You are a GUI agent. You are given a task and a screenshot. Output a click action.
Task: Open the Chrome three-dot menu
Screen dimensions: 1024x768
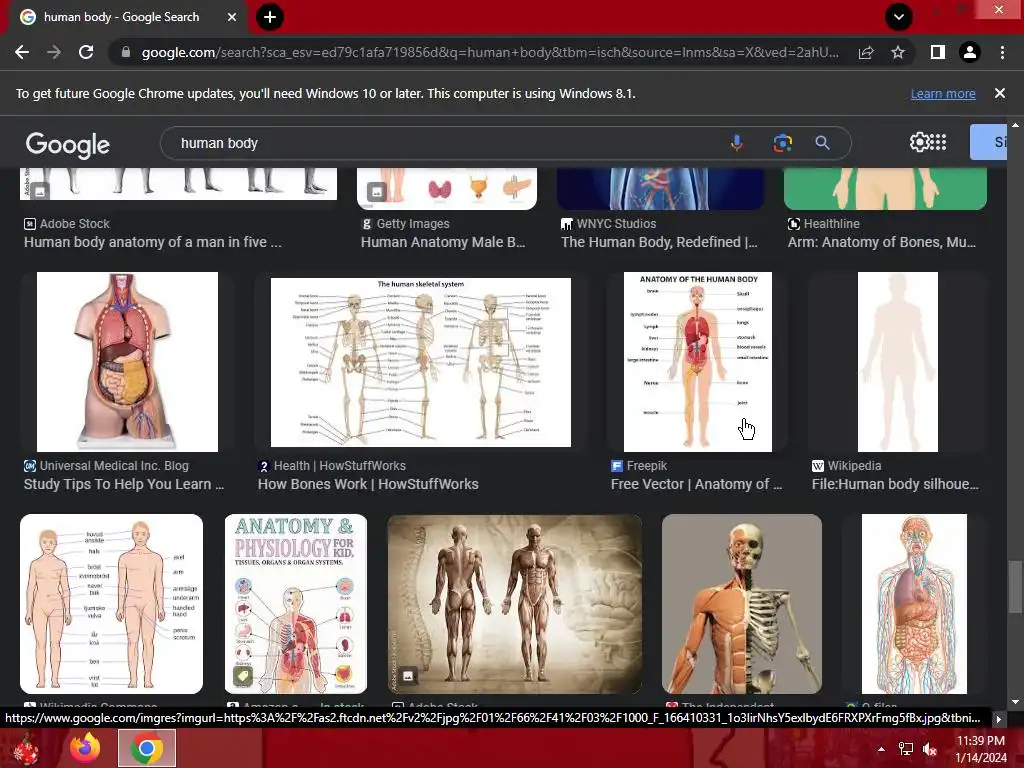coord(1002,52)
